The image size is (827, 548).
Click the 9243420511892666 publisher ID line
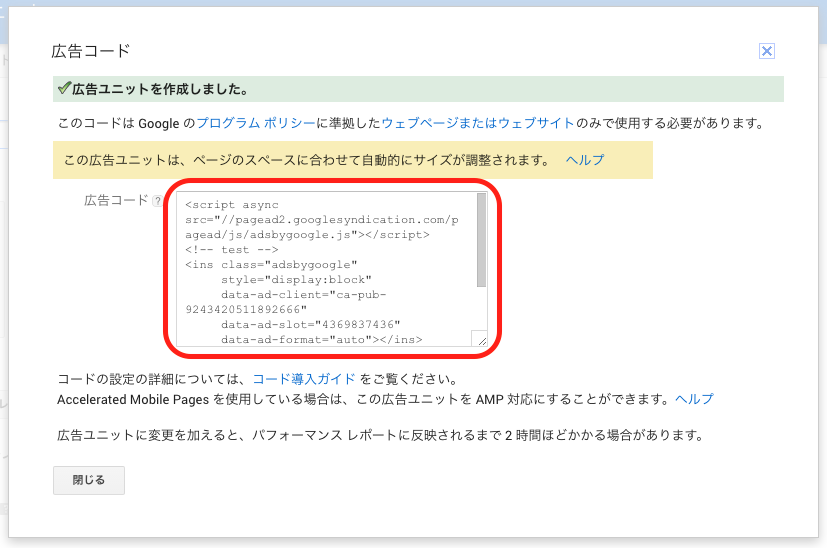(246, 310)
